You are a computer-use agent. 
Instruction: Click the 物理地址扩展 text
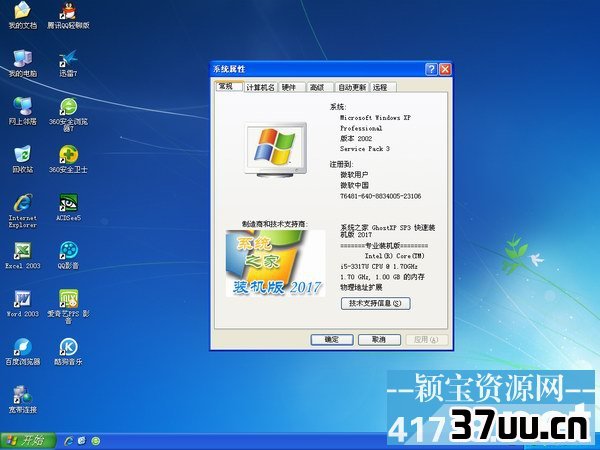tap(361, 287)
